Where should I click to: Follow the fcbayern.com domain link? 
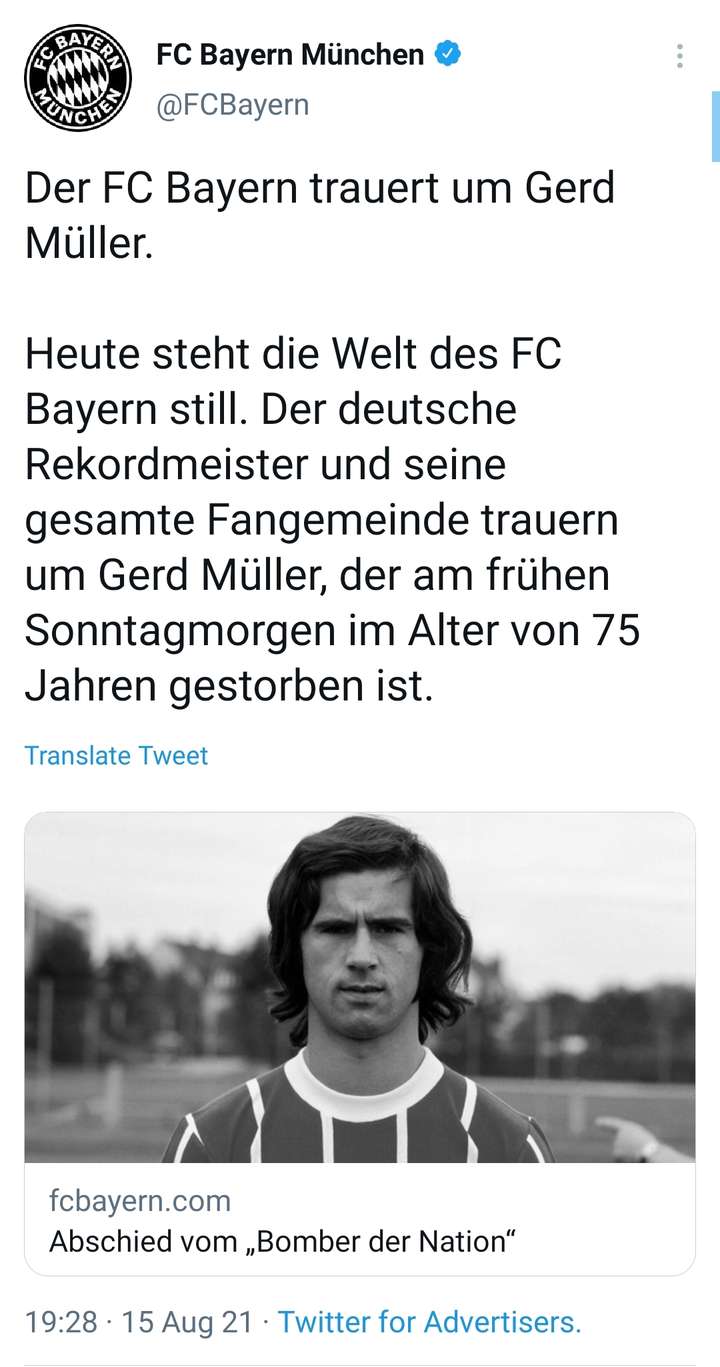click(140, 1200)
